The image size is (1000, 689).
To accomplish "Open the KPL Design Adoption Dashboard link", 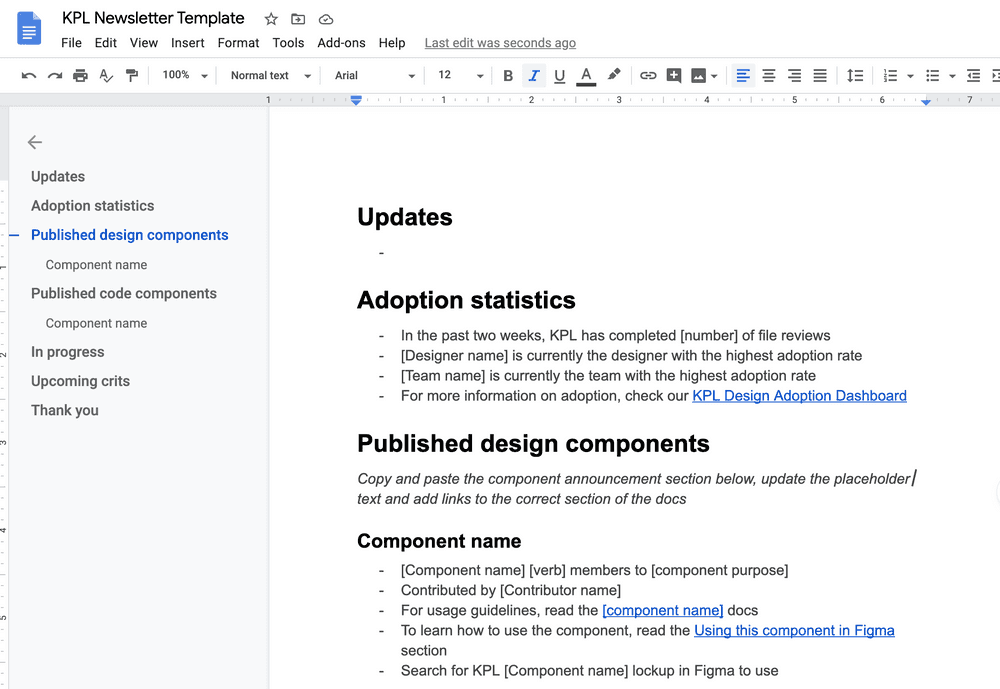I will 799,395.
